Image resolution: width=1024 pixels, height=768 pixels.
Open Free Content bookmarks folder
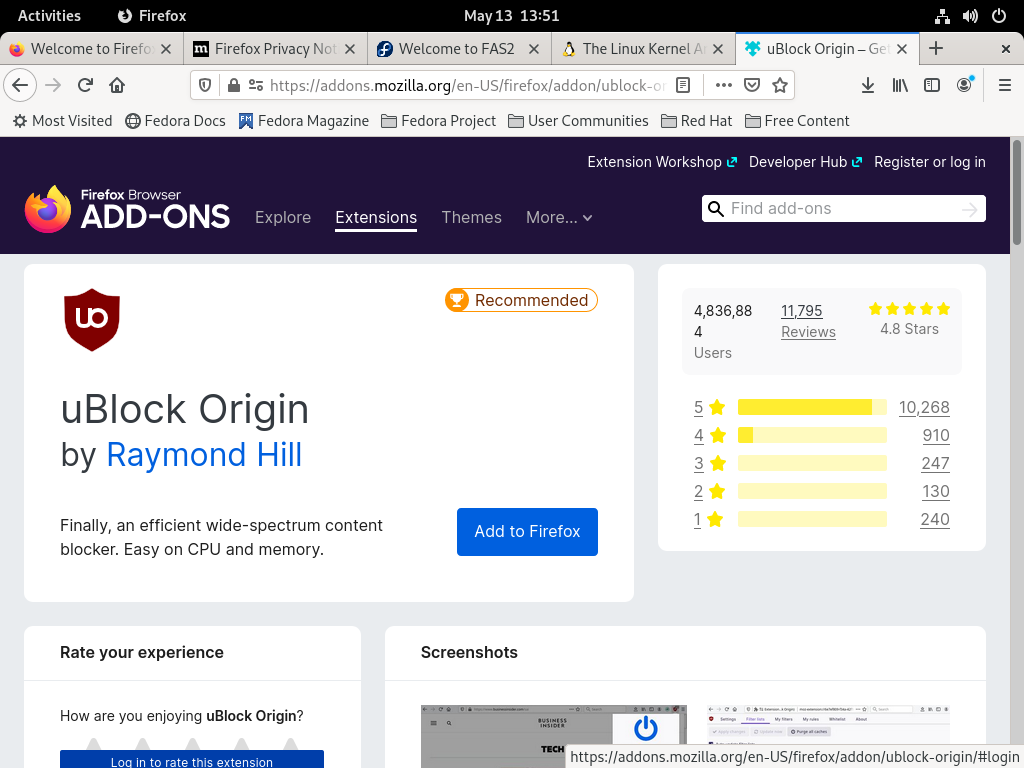797,121
